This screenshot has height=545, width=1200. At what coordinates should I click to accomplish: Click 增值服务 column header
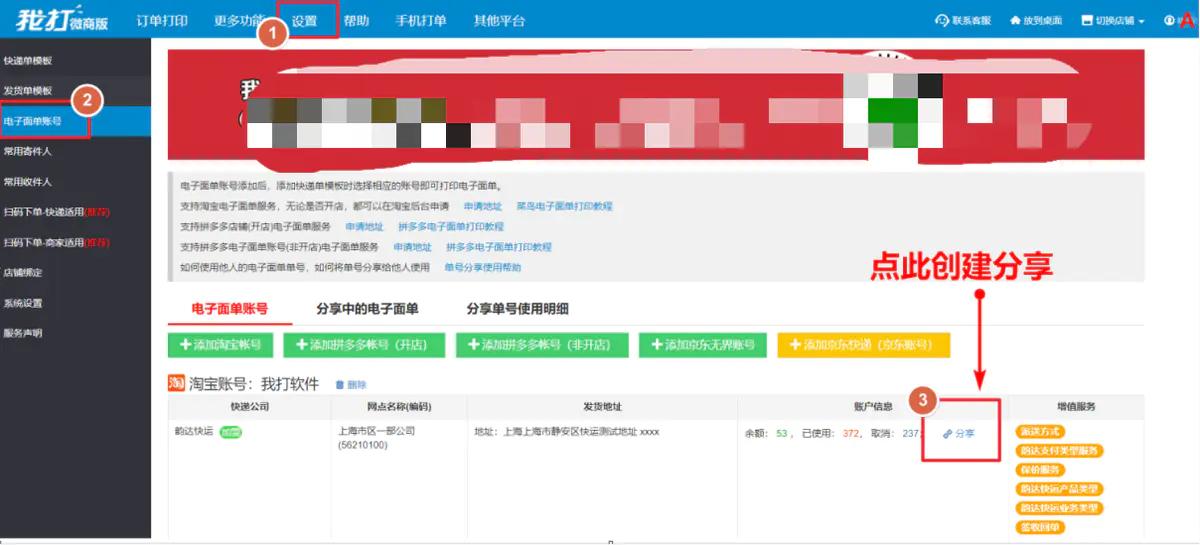tap(1077, 407)
